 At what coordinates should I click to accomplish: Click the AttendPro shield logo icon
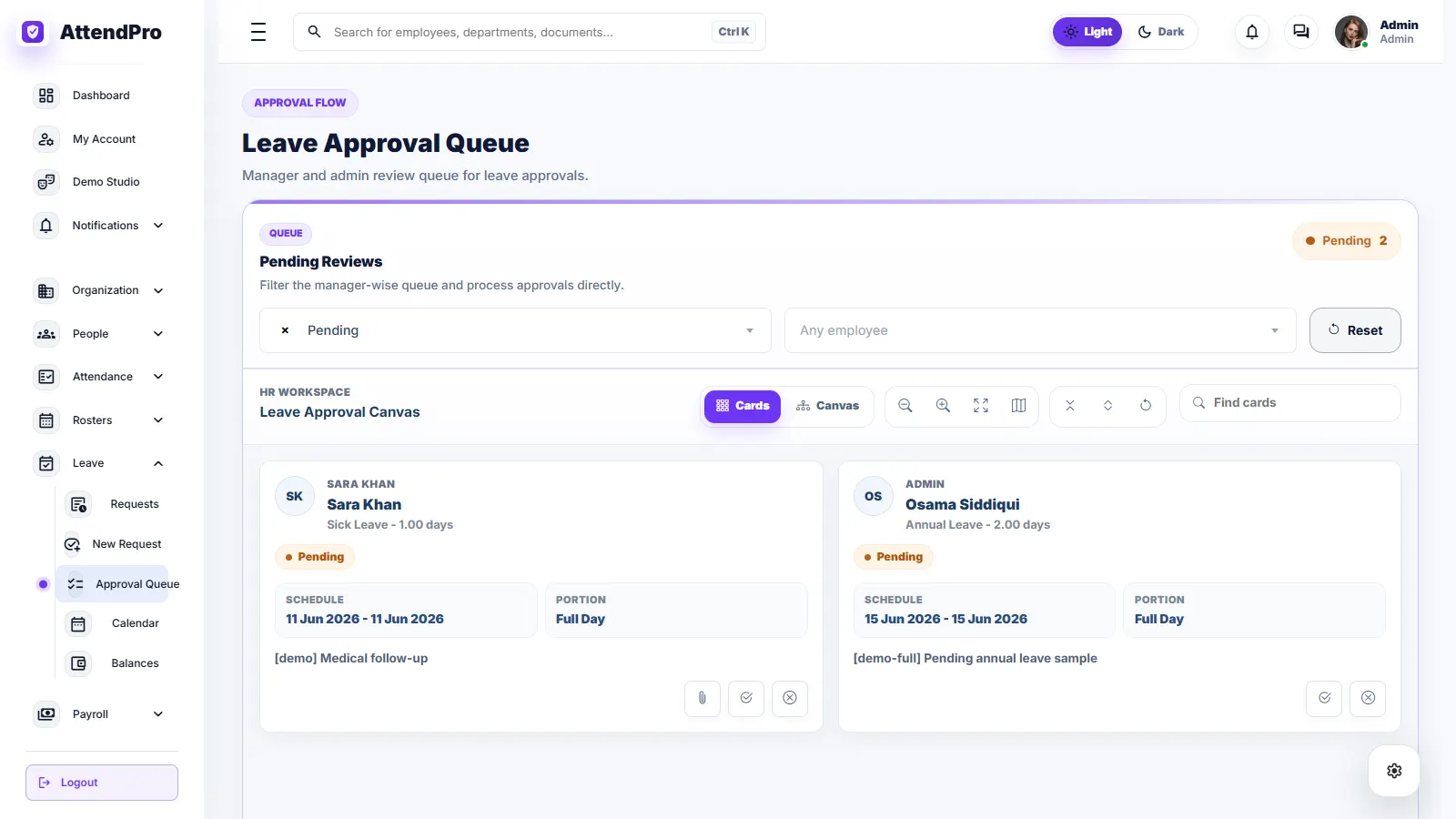[x=33, y=32]
